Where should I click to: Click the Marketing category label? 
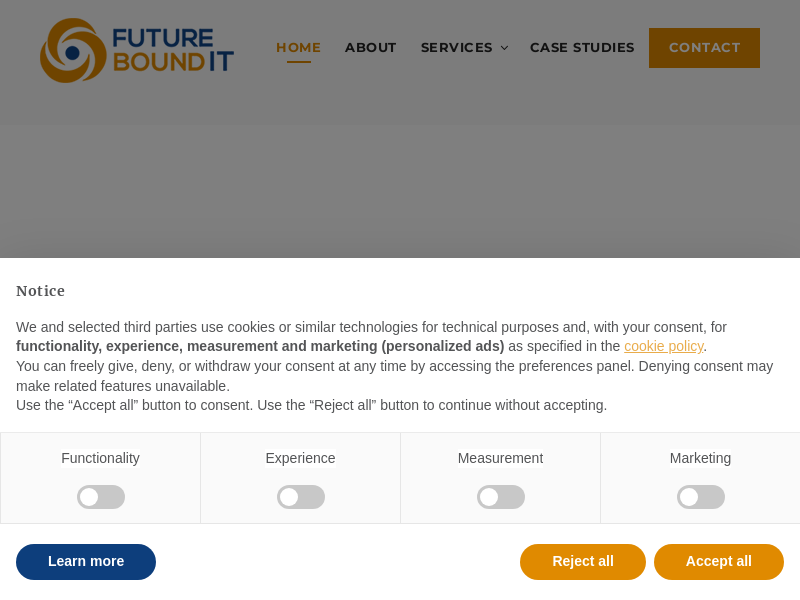700,458
